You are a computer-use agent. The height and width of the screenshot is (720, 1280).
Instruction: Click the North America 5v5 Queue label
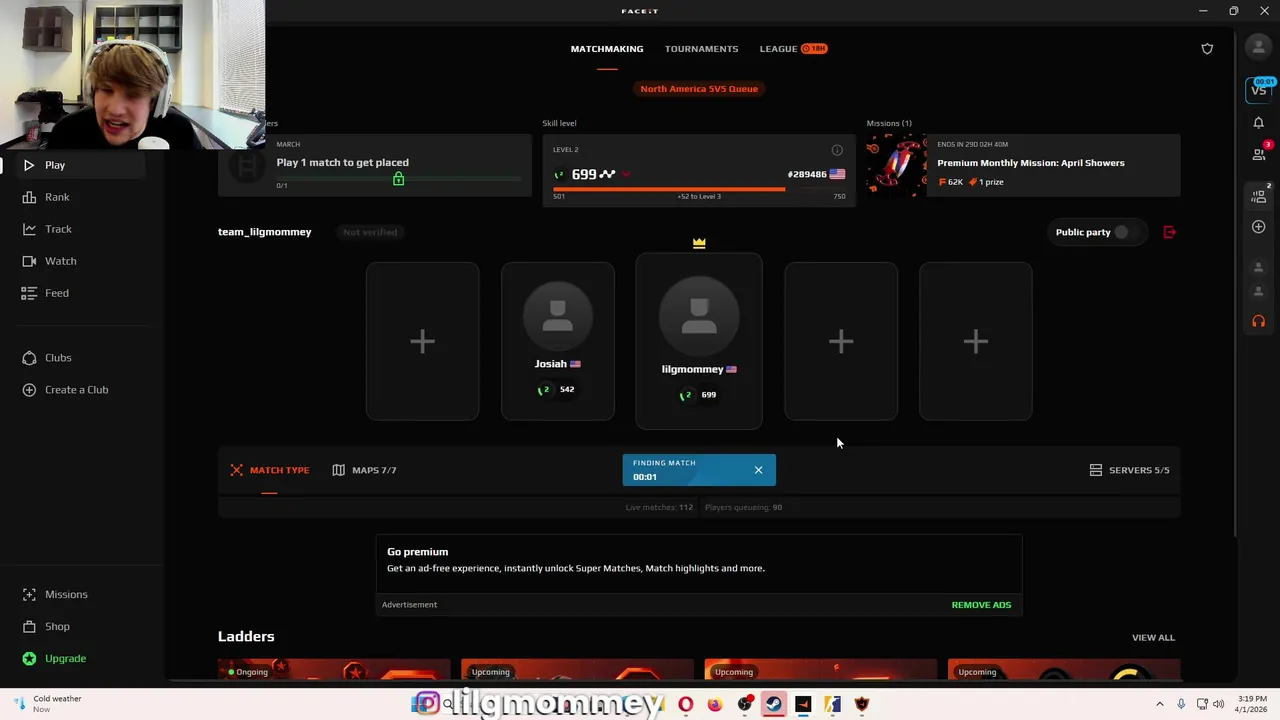[699, 89]
